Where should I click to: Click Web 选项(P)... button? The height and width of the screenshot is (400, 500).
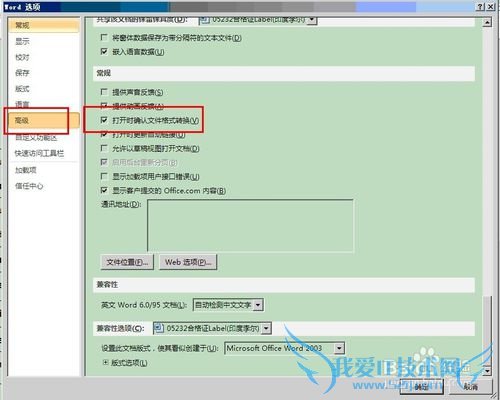click(x=188, y=262)
